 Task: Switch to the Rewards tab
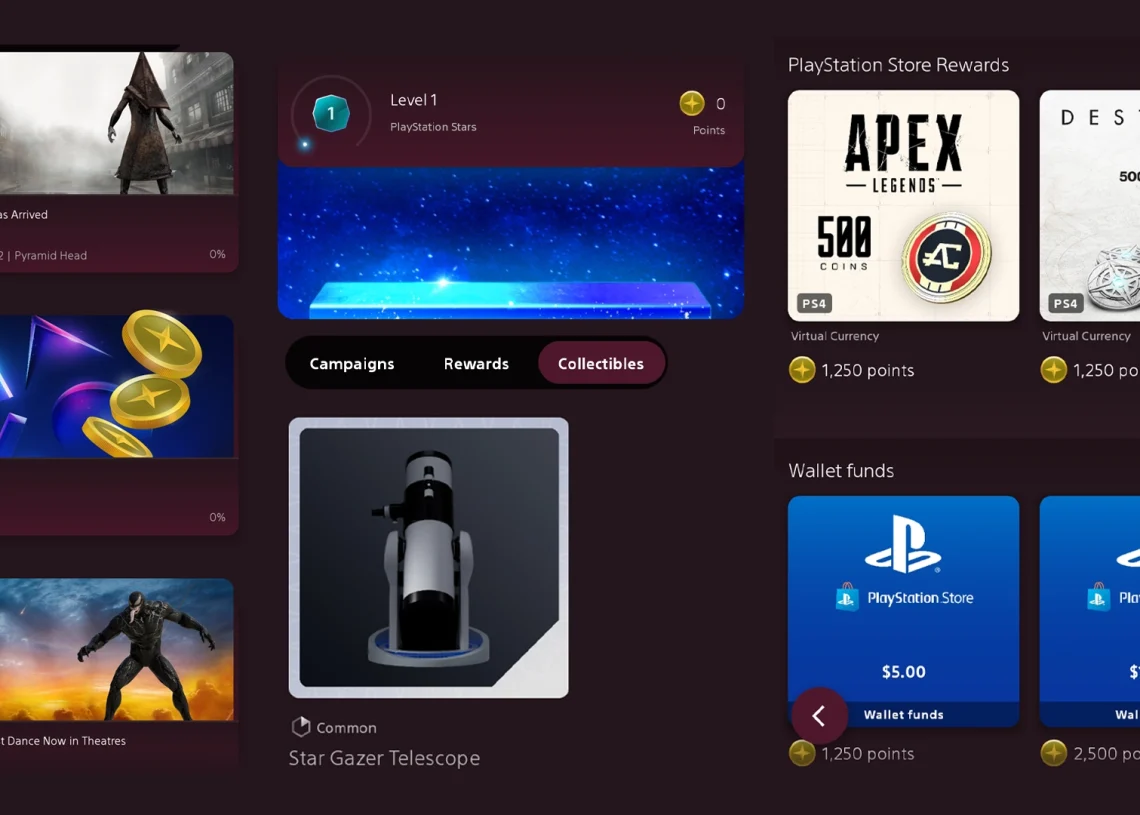point(476,364)
